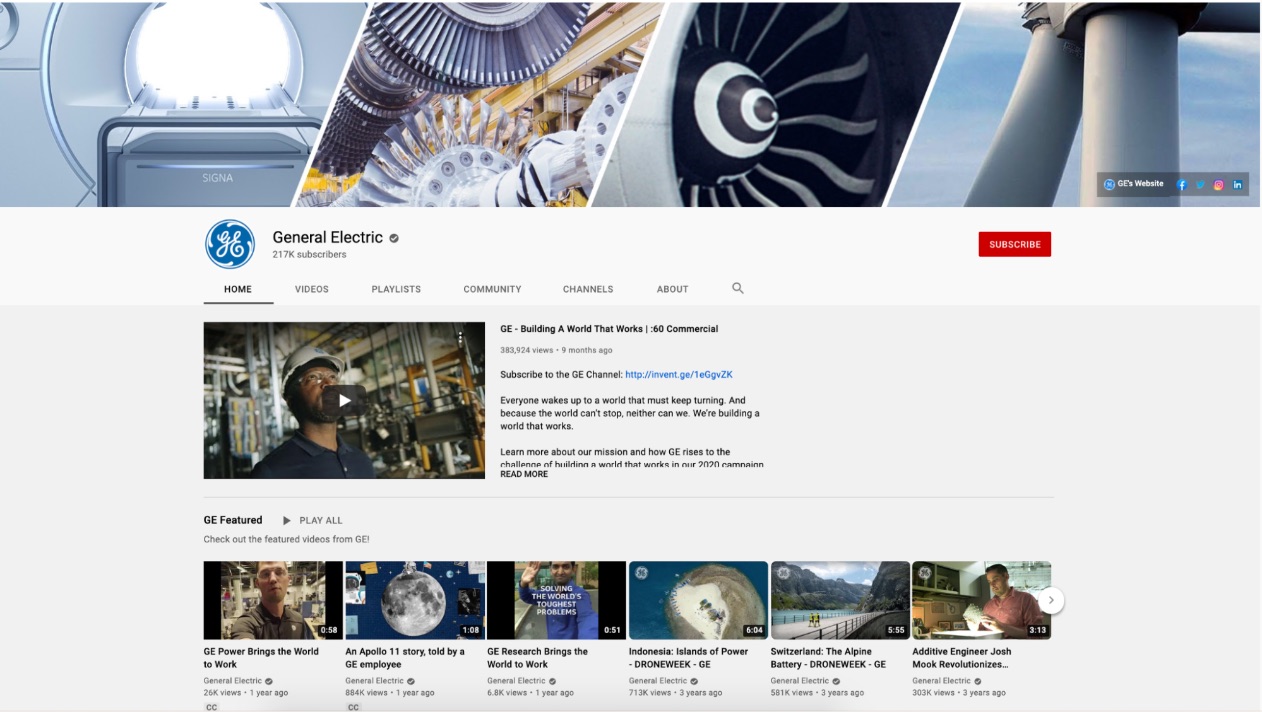Click the CC badge under GE Power video

pyautogui.click(x=211, y=707)
